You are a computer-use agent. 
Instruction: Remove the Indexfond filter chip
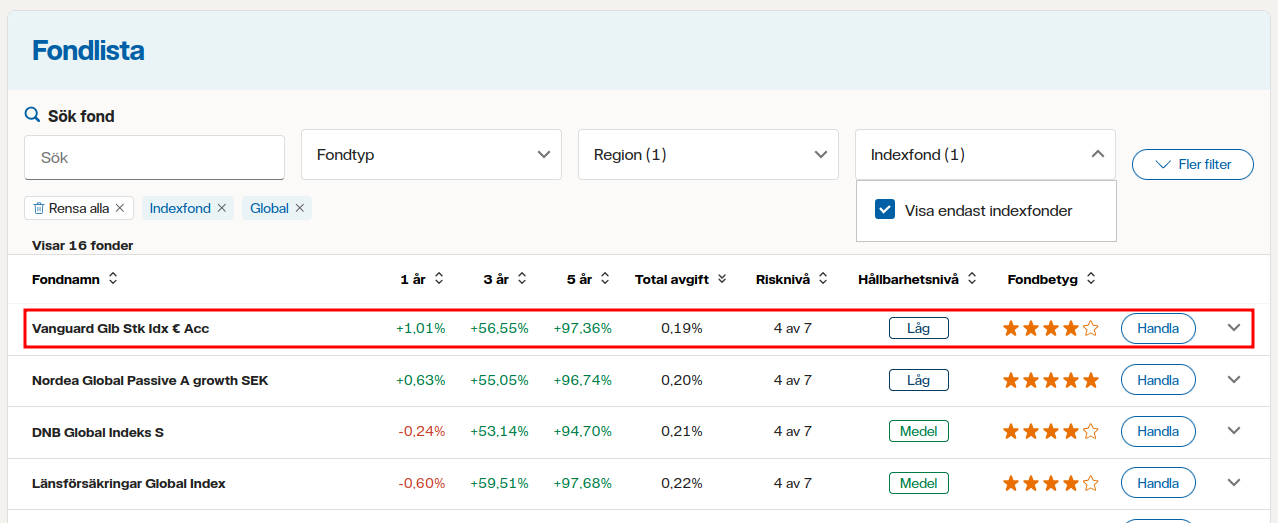point(222,208)
